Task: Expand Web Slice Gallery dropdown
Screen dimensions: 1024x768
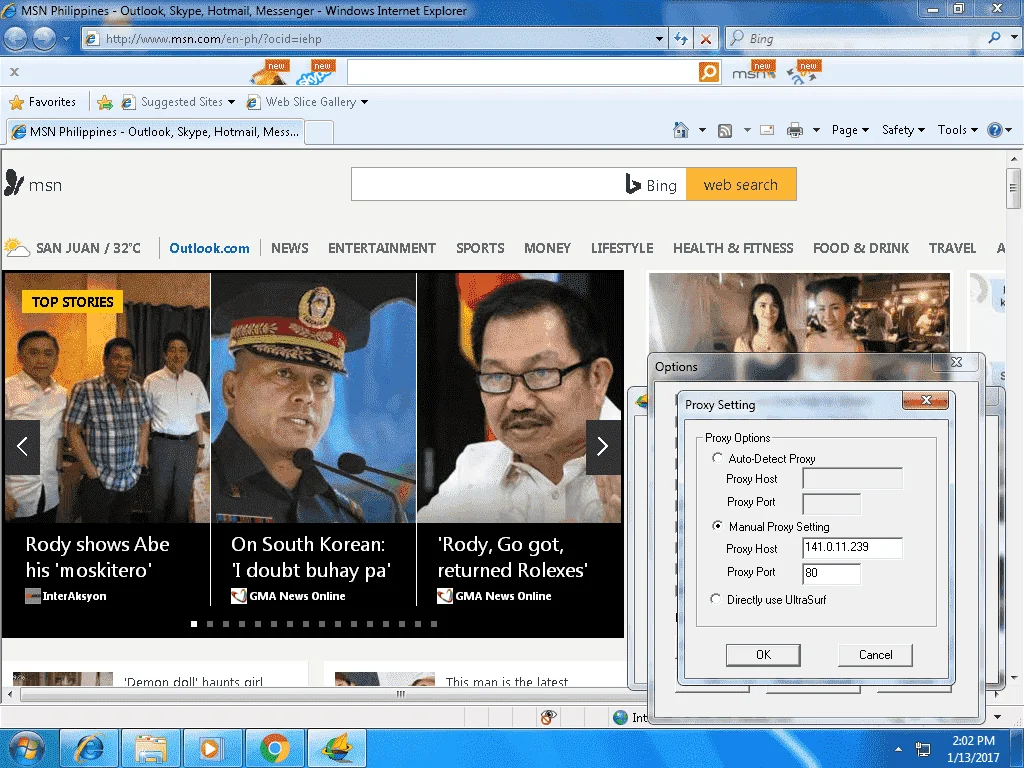Action: tap(364, 102)
